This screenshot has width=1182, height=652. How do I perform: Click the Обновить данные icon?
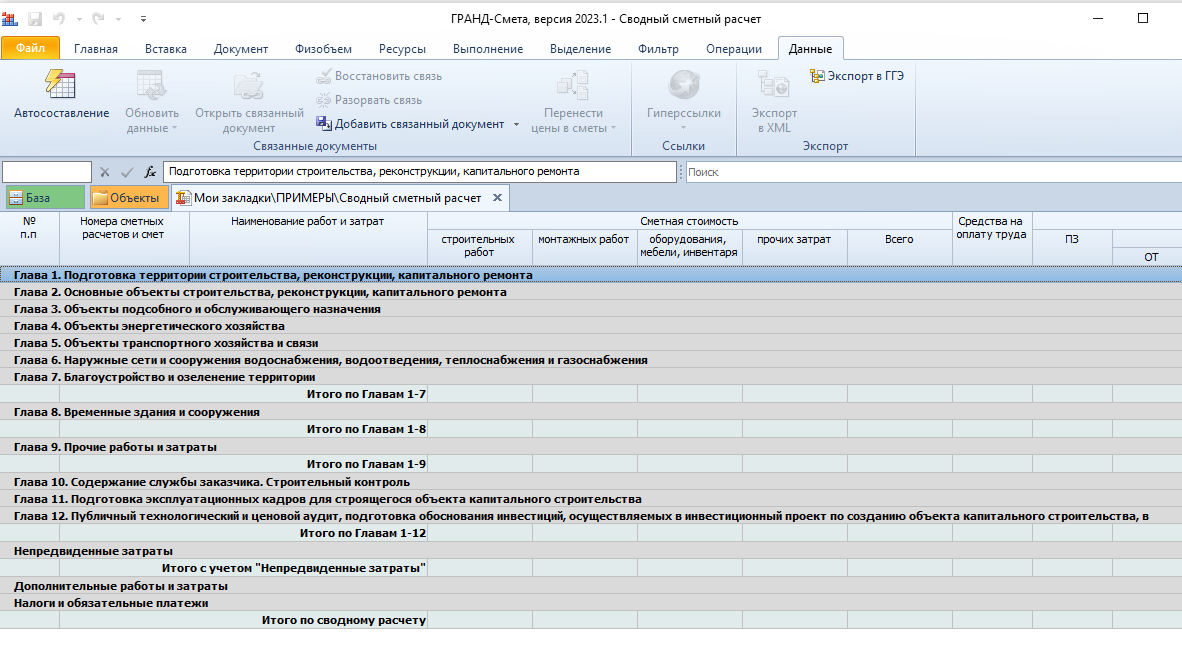(x=151, y=85)
